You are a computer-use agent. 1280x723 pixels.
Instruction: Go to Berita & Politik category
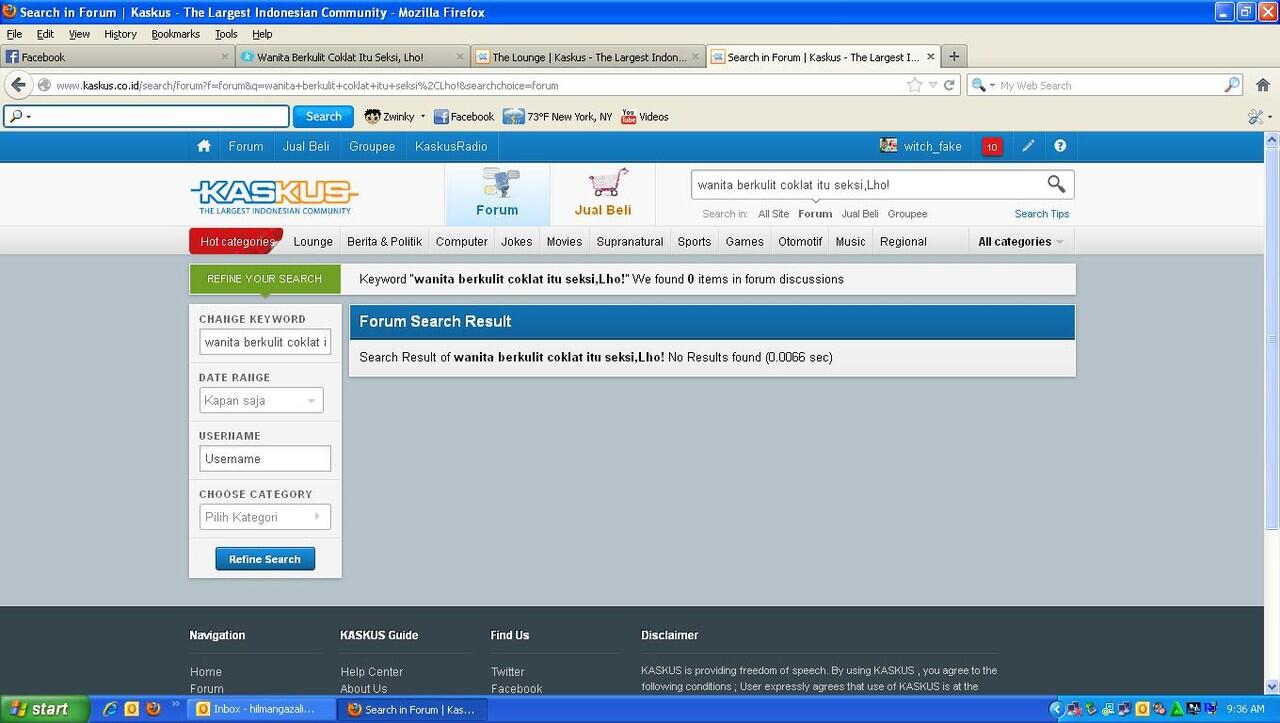click(384, 241)
